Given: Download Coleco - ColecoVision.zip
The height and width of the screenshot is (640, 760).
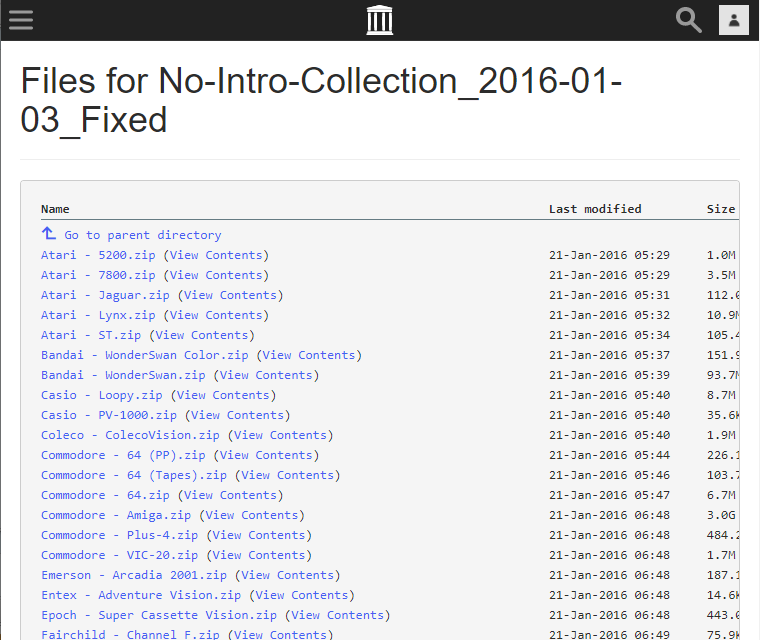Looking at the screenshot, I should coord(130,435).
